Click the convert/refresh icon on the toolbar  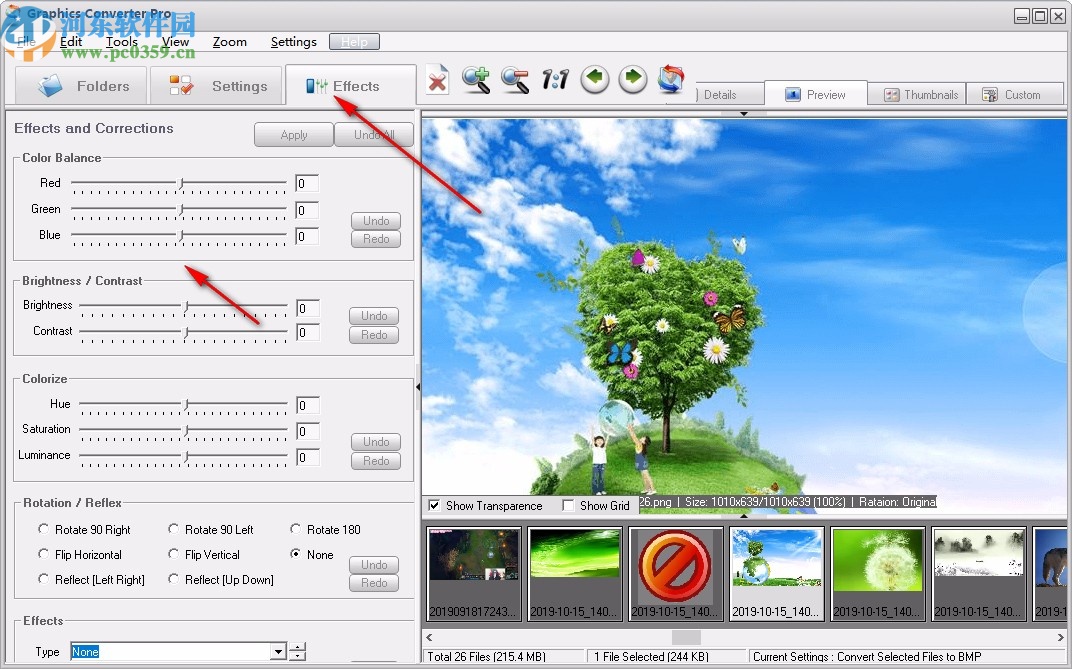(672, 78)
